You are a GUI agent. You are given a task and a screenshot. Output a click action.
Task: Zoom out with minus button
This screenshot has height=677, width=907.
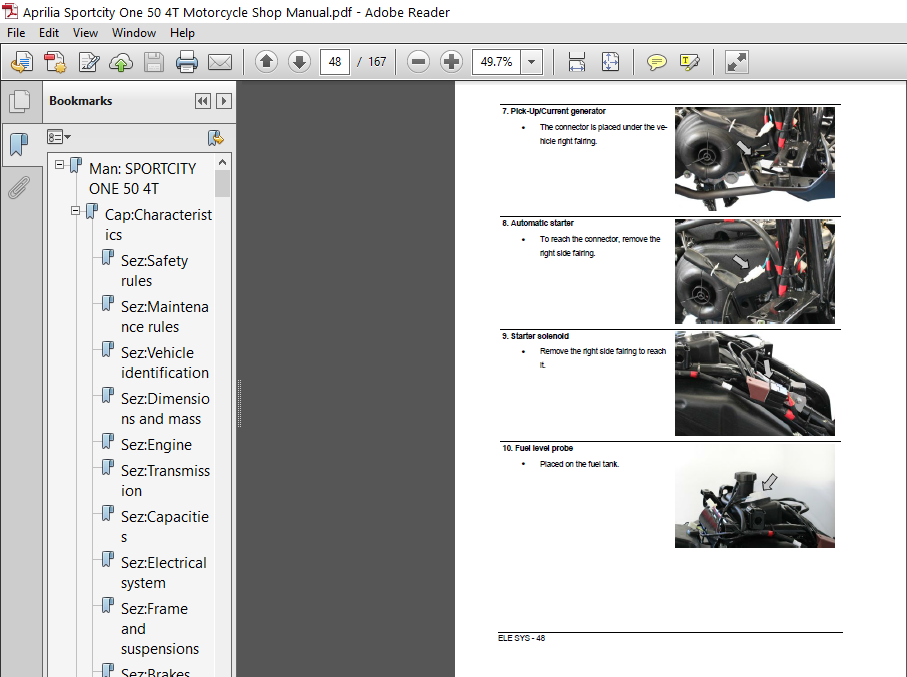(418, 61)
